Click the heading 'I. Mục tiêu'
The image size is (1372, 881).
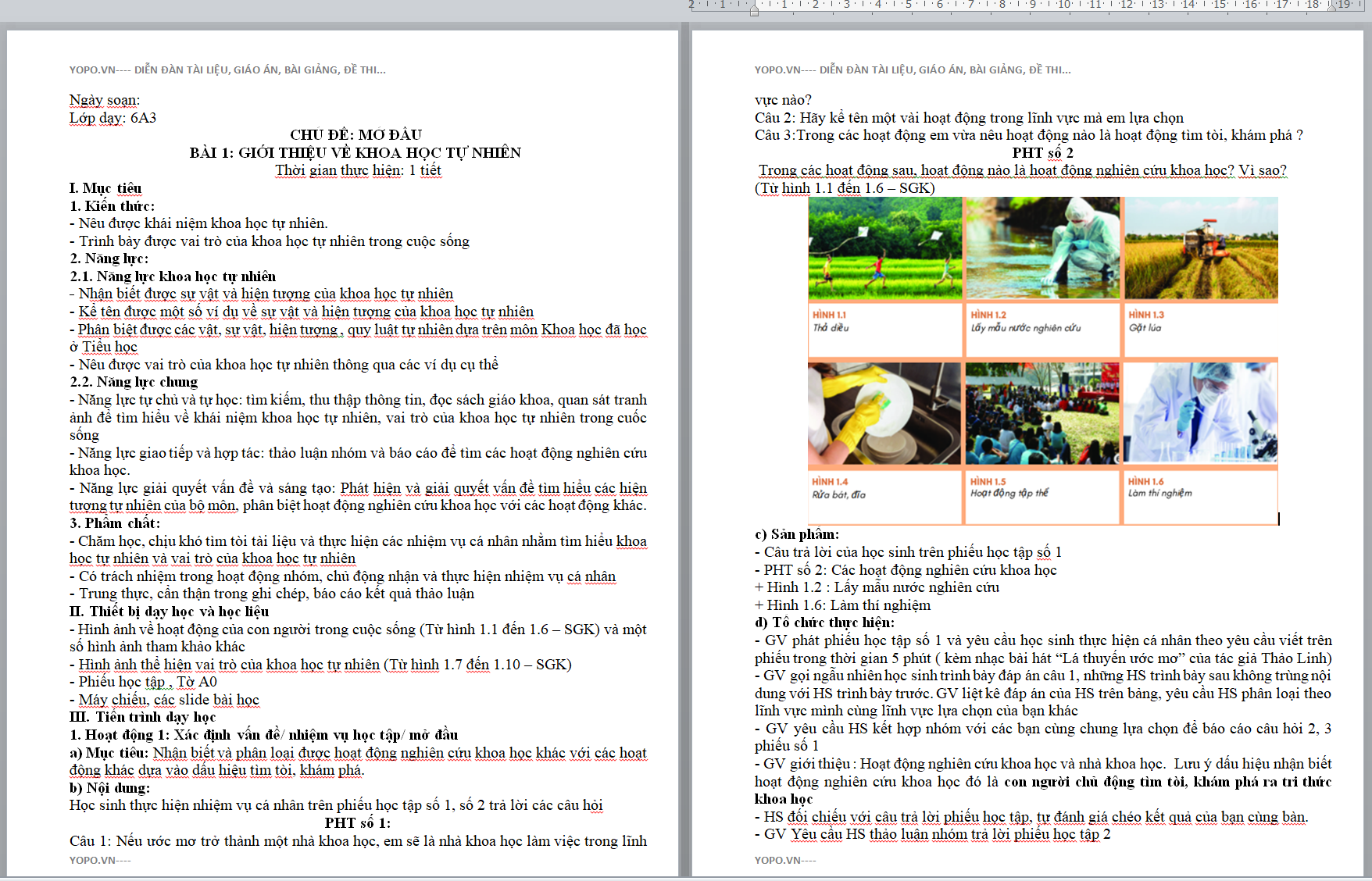[105, 188]
